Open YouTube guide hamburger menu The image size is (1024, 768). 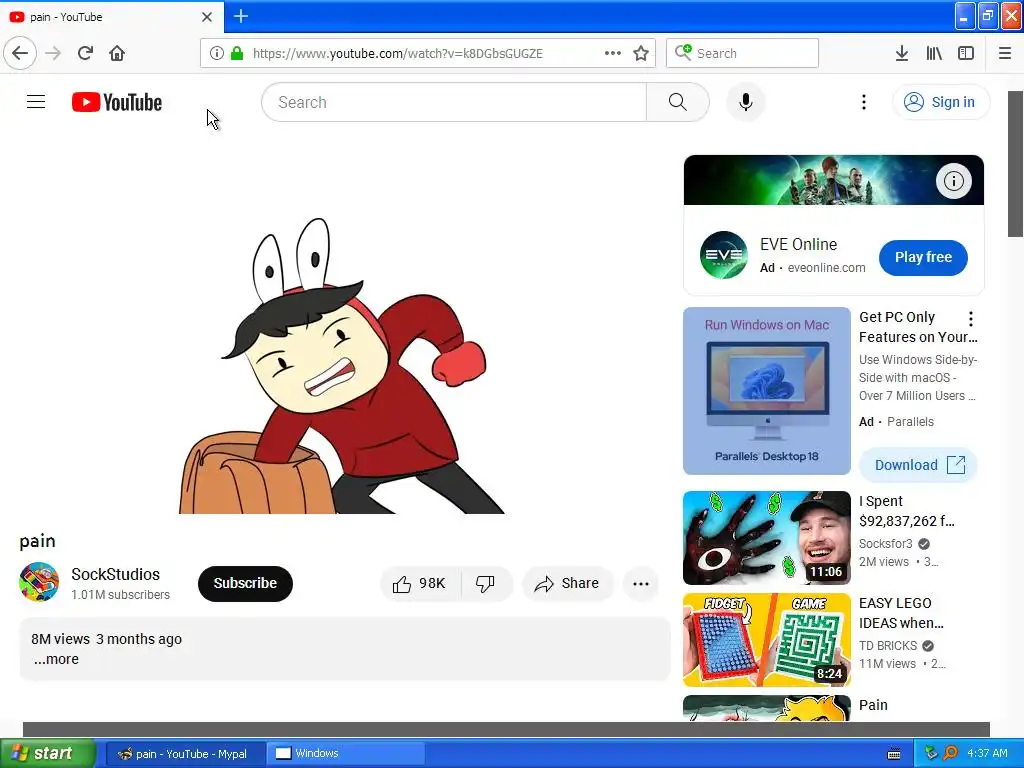(x=36, y=102)
